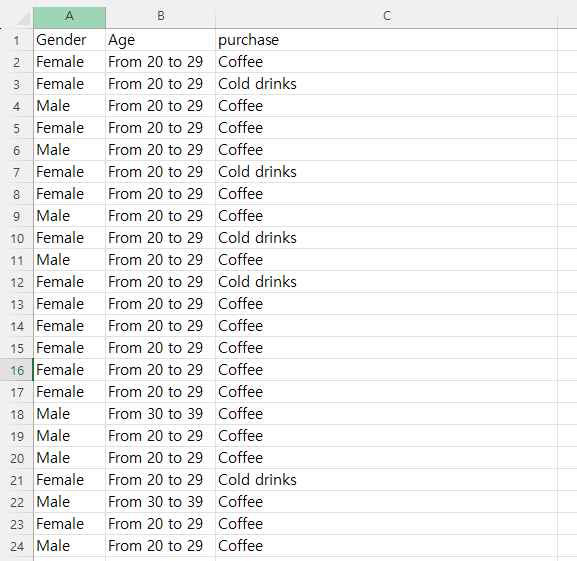The width and height of the screenshot is (577, 561).
Task: Click 'From 30 to 39' in row 18
Action: click(155, 414)
